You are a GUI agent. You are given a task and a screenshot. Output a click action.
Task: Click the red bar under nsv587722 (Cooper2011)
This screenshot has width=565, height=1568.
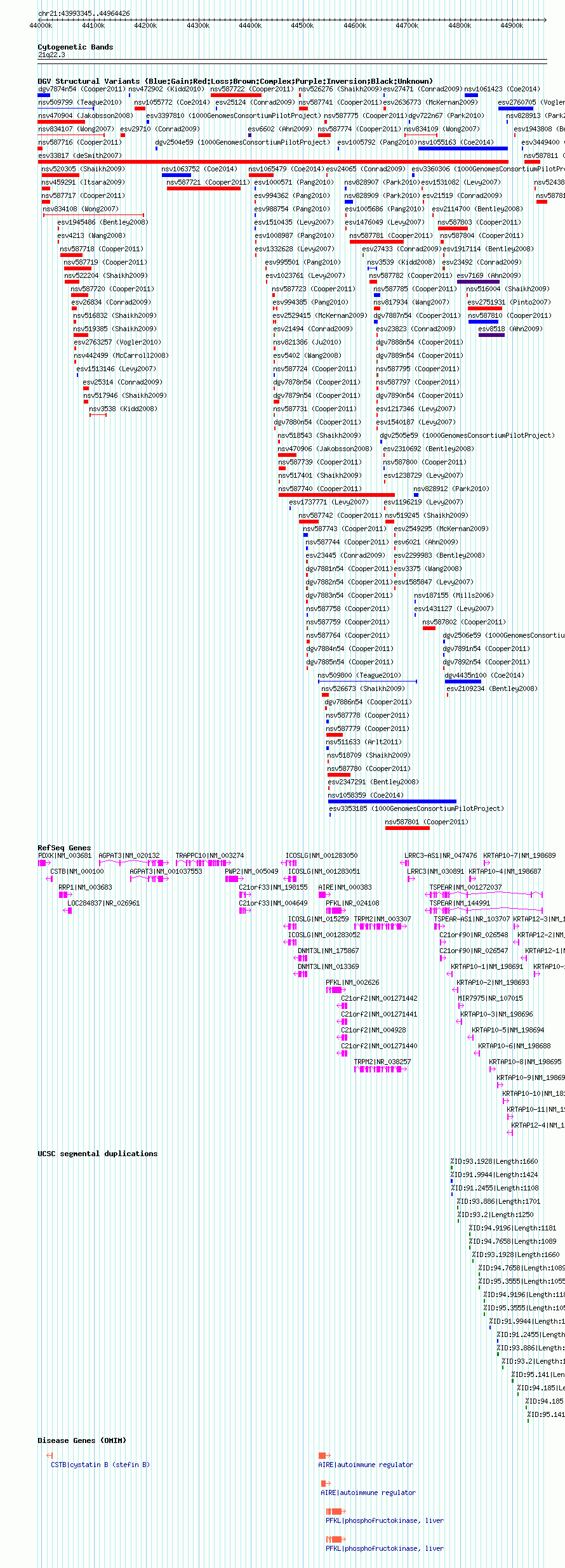[236, 95]
